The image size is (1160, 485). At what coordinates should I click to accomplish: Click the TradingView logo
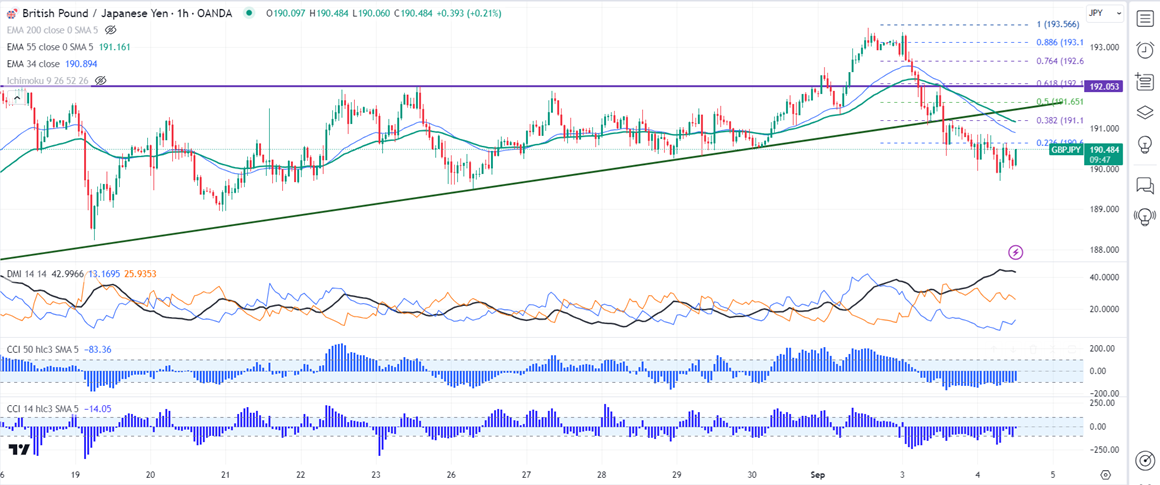[20, 450]
